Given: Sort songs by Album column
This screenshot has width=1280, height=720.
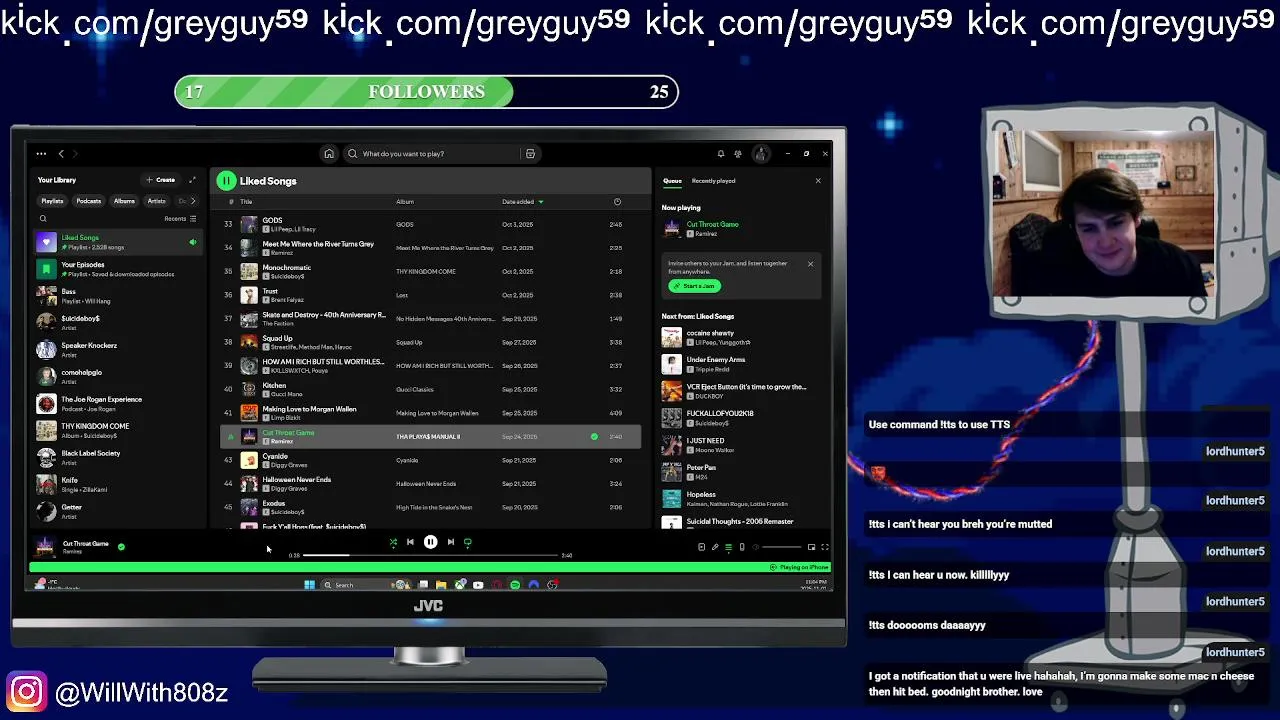Looking at the screenshot, I should tap(405, 202).
